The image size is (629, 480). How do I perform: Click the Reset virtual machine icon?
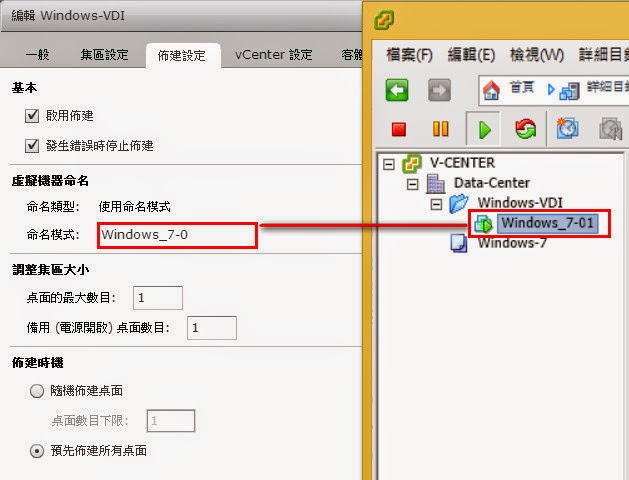click(x=526, y=129)
